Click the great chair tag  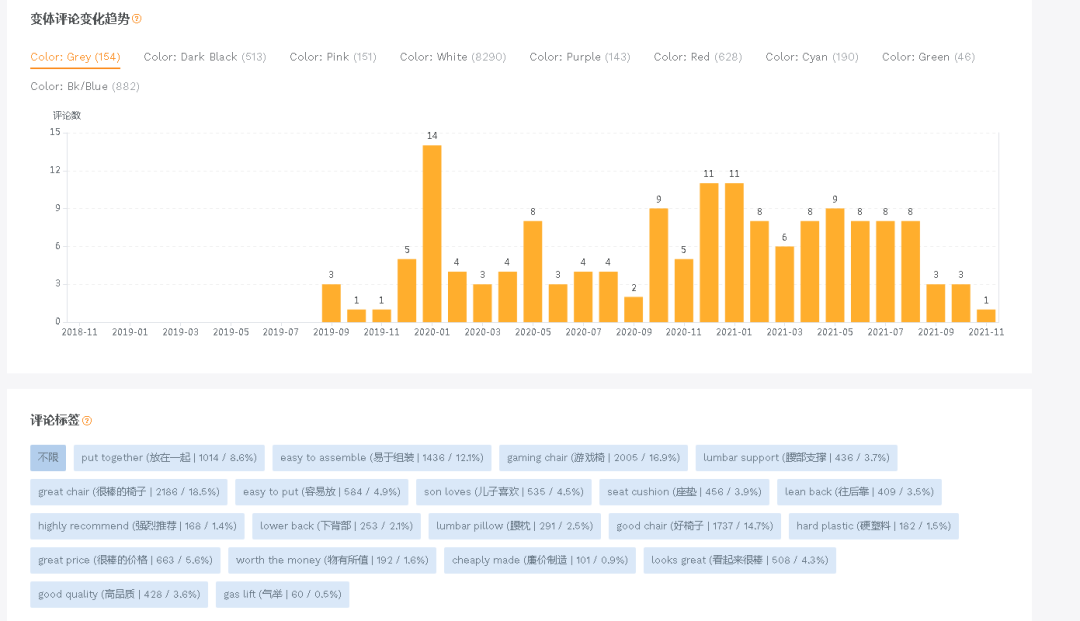[x=128, y=492]
